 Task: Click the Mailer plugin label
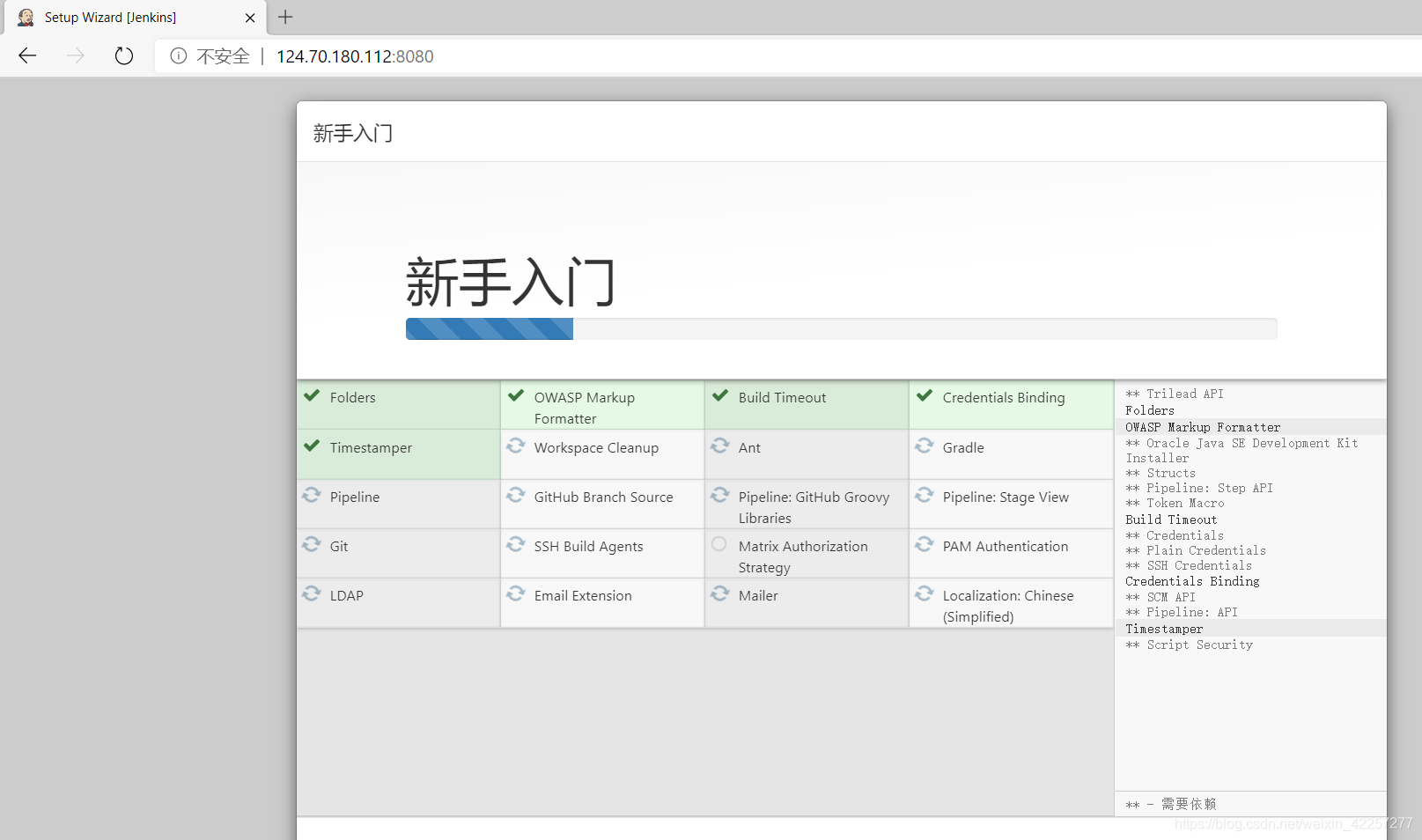click(x=758, y=596)
